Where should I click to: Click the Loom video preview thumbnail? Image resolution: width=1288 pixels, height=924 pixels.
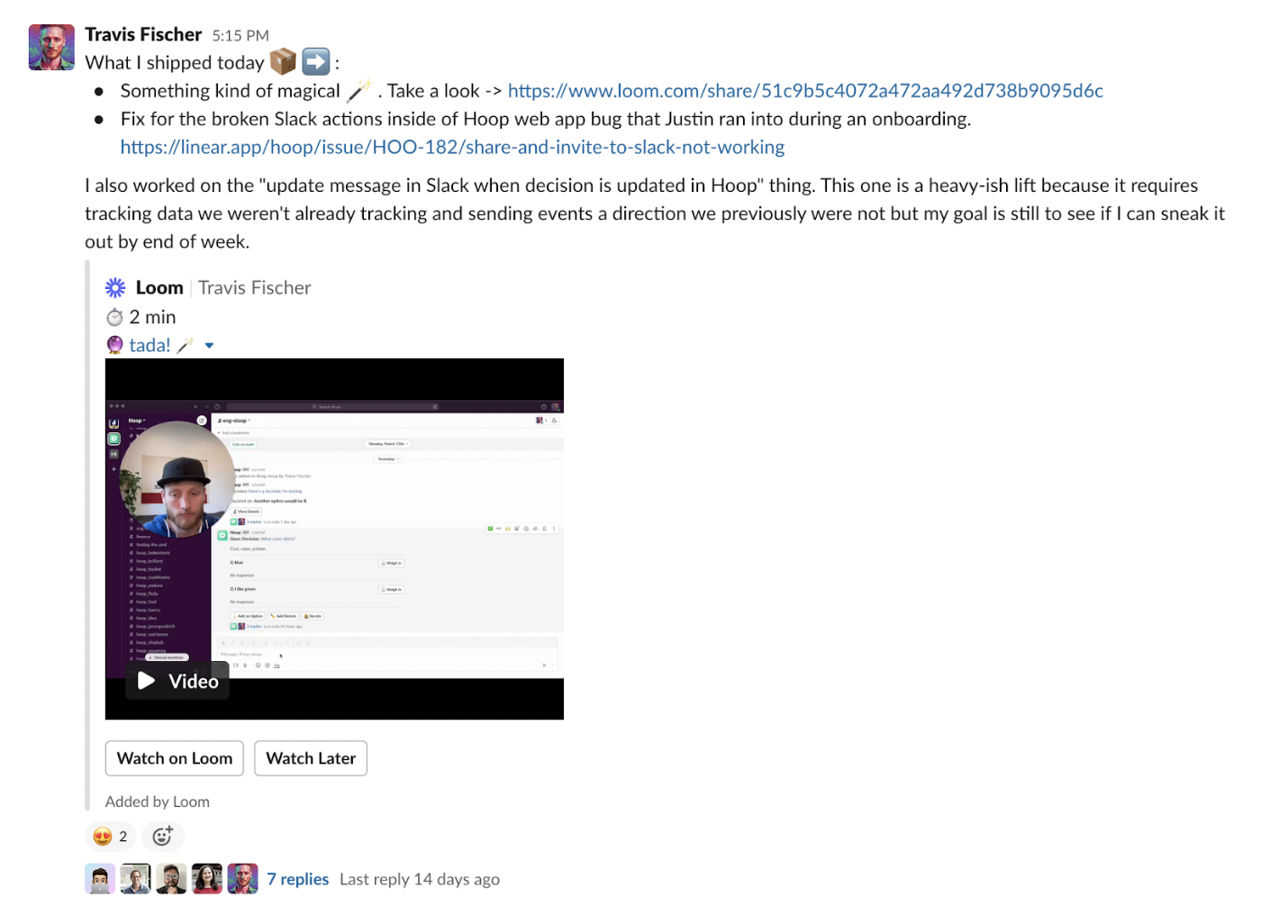coord(334,539)
